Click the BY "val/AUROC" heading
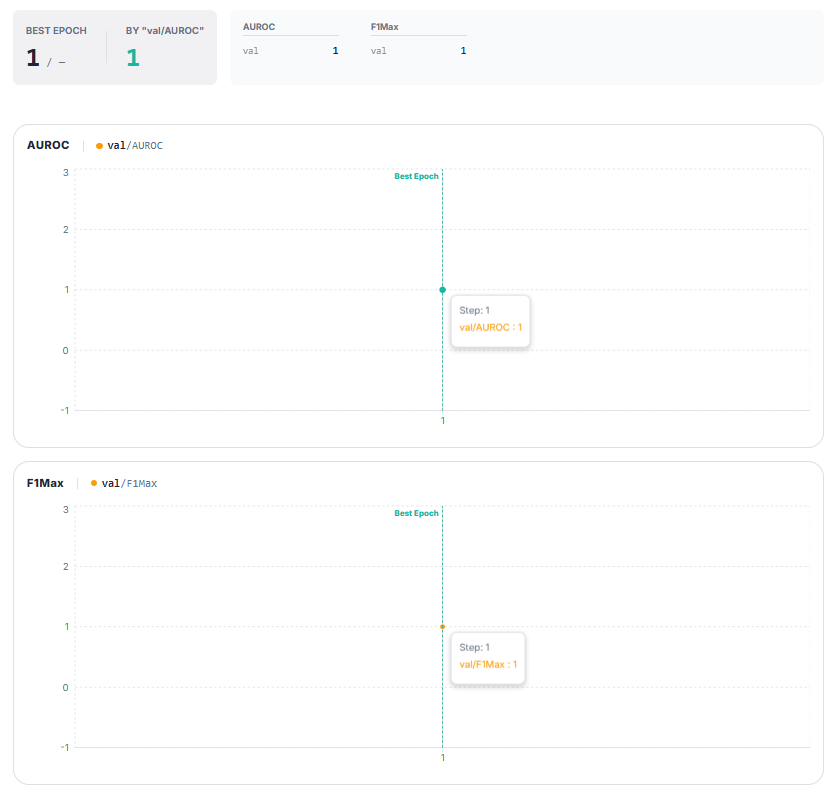 click(165, 30)
